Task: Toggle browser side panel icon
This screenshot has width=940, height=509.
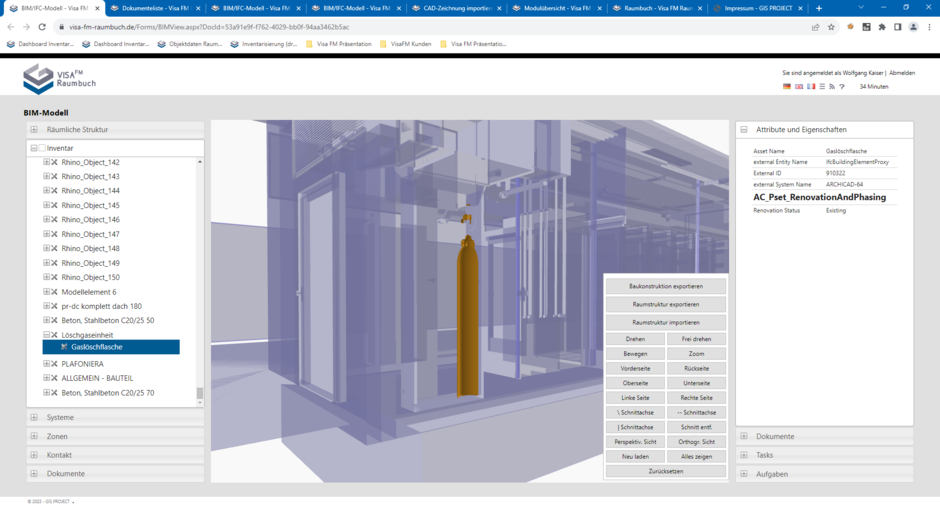Action: click(897, 27)
